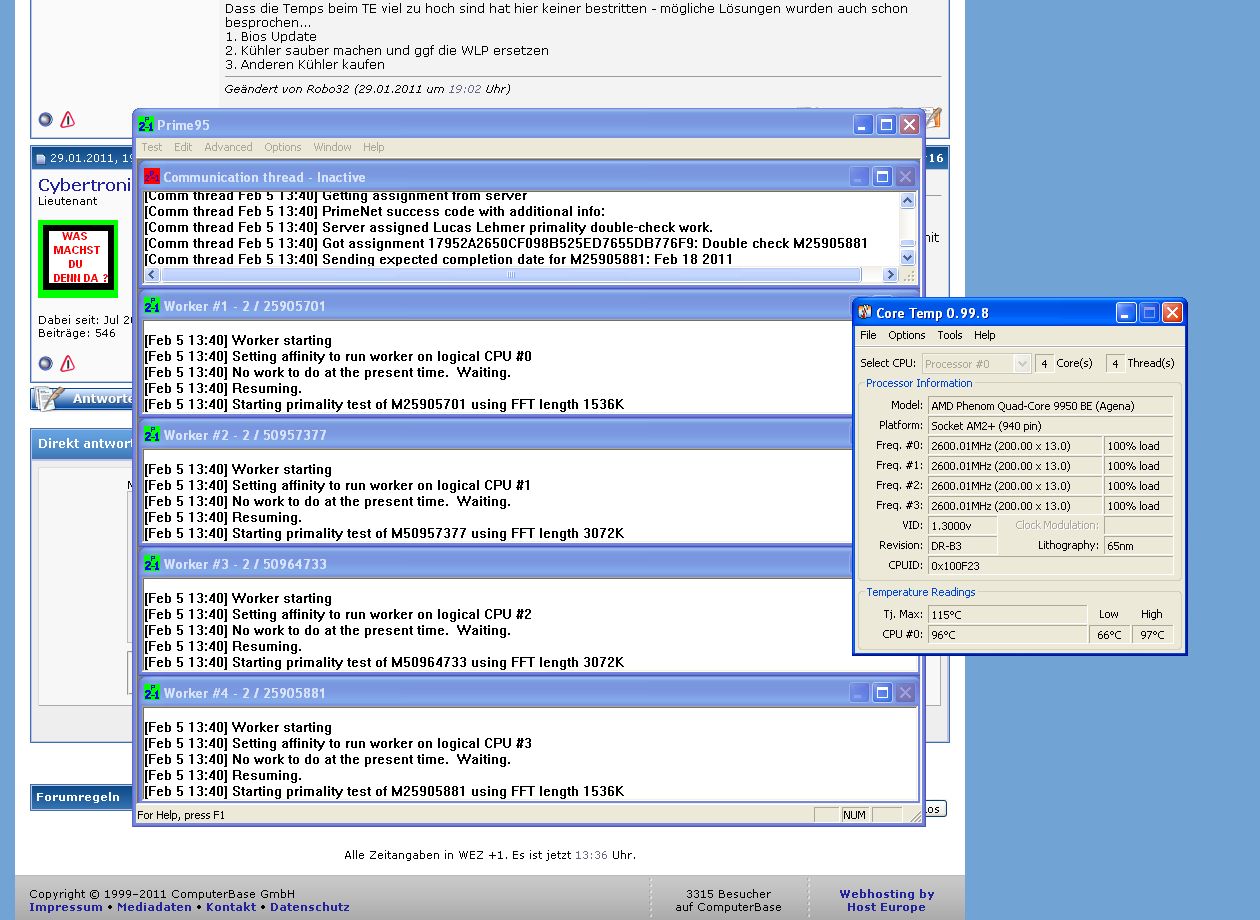
Task: Click the post icon beside the 29.01.2011 date
Action: point(41,159)
